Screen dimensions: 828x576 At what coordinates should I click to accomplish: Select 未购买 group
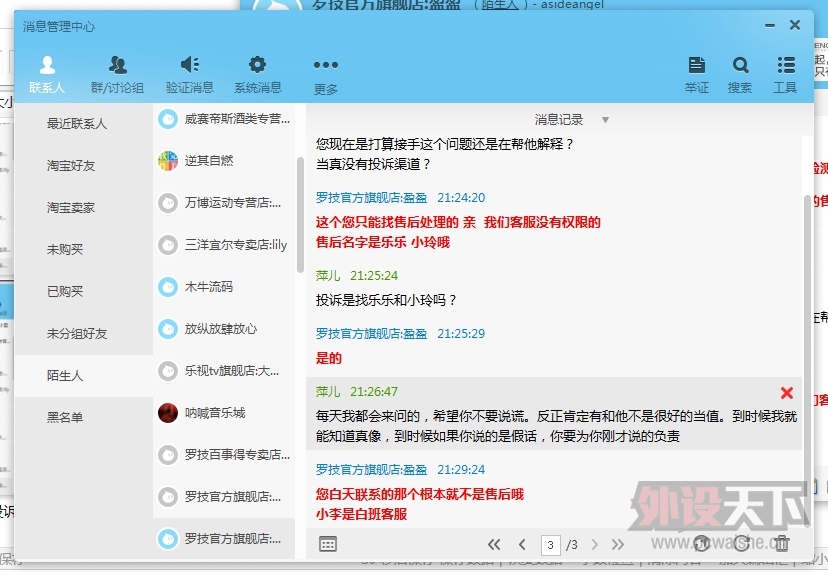[83, 249]
